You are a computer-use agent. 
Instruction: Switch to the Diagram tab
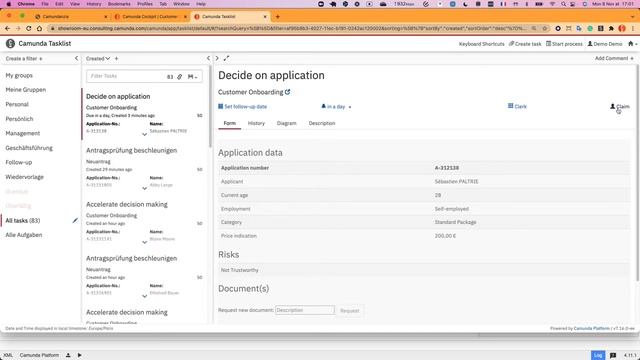287,123
